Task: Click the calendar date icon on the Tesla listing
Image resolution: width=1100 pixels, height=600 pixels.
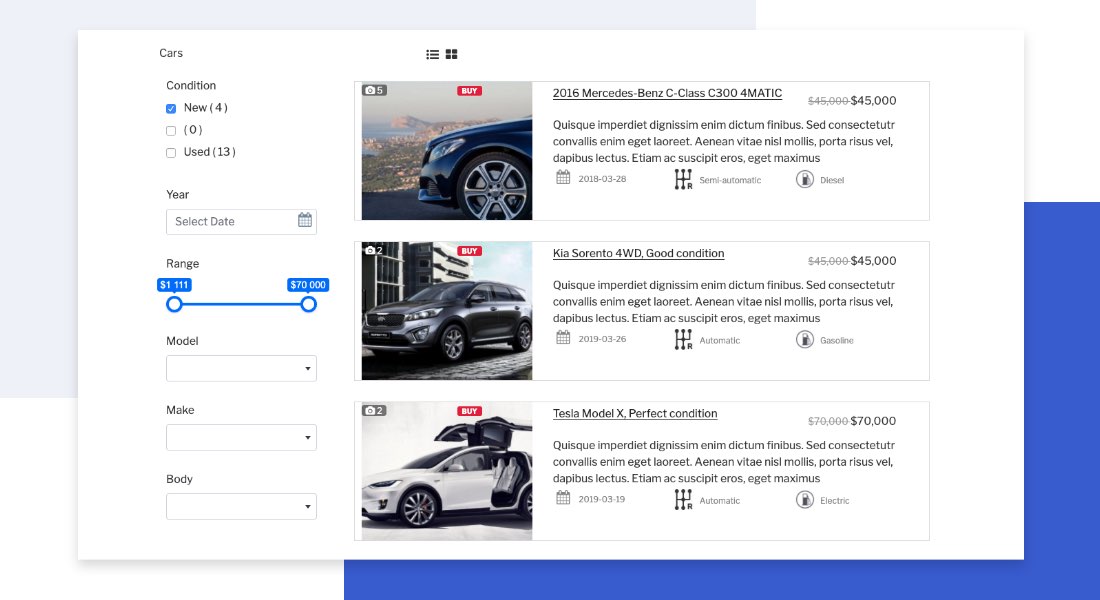Action: (x=562, y=498)
